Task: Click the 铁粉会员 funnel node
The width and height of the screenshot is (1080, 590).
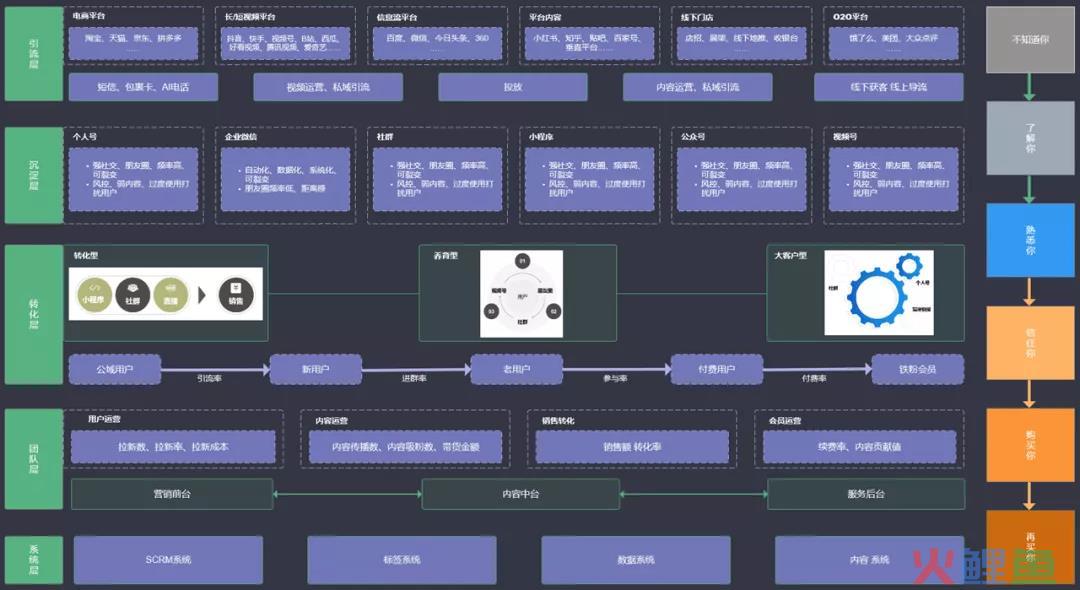Action: [917, 369]
